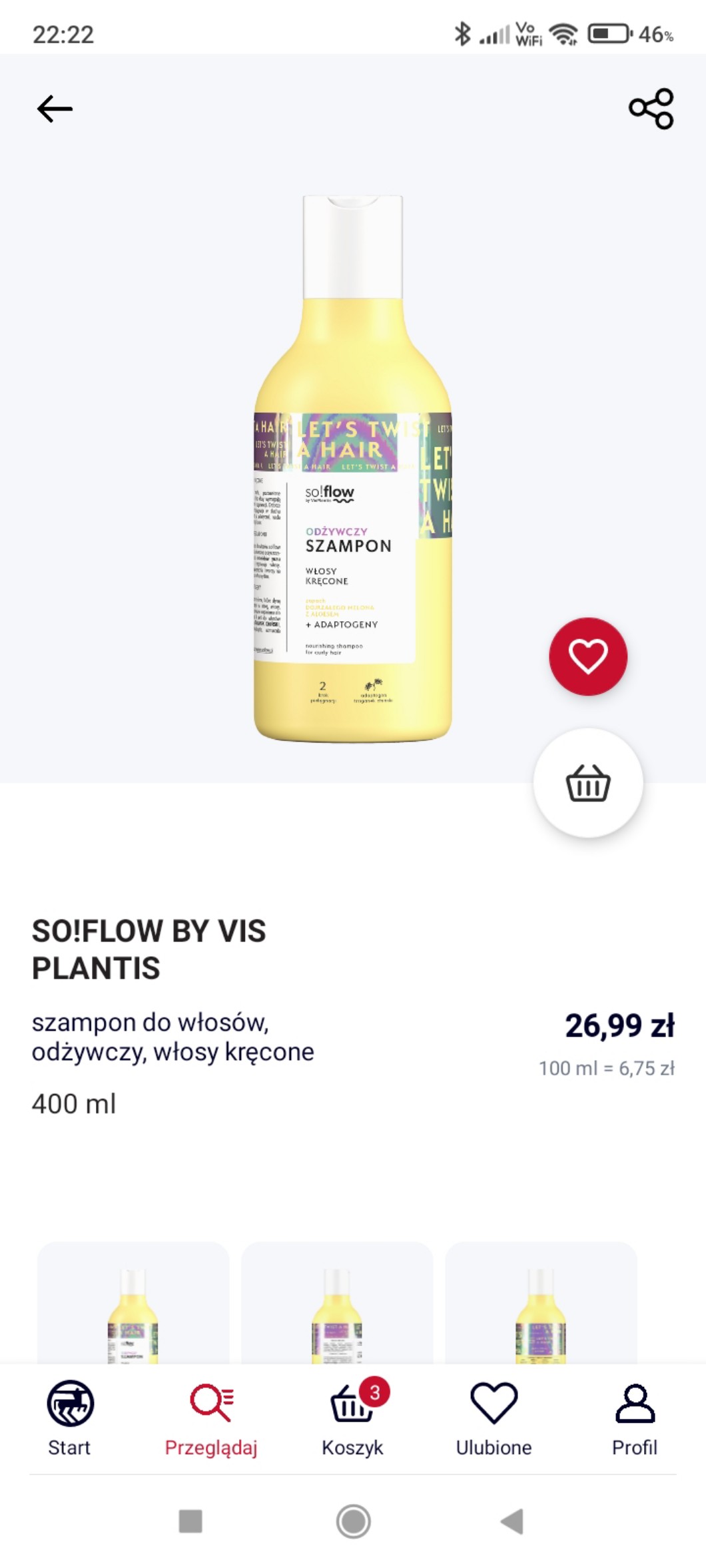Tap the 26,99 zł price
The height and width of the screenshot is (1568, 706).
(x=619, y=1025)
